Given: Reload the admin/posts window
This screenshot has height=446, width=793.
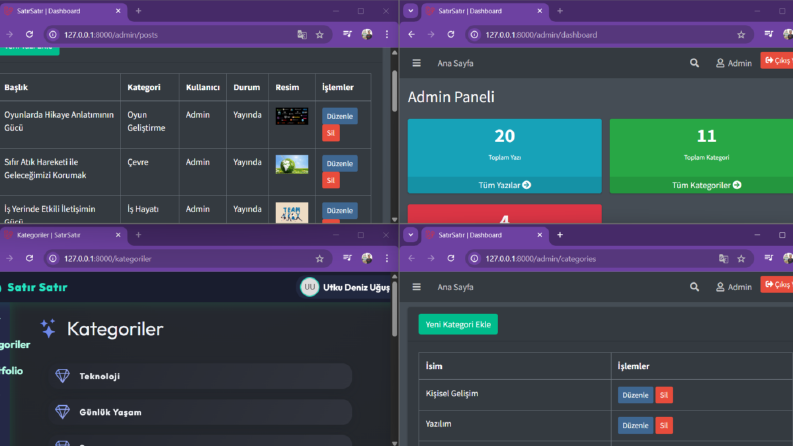Looking at the screenshot, I should [x=29, y=34].
